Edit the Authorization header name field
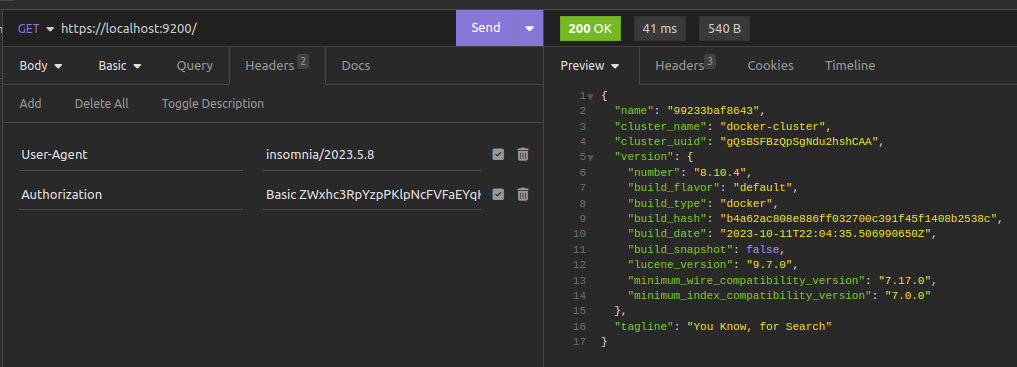1017x367 pixels. pyautogui.click(x=131, y=195)
